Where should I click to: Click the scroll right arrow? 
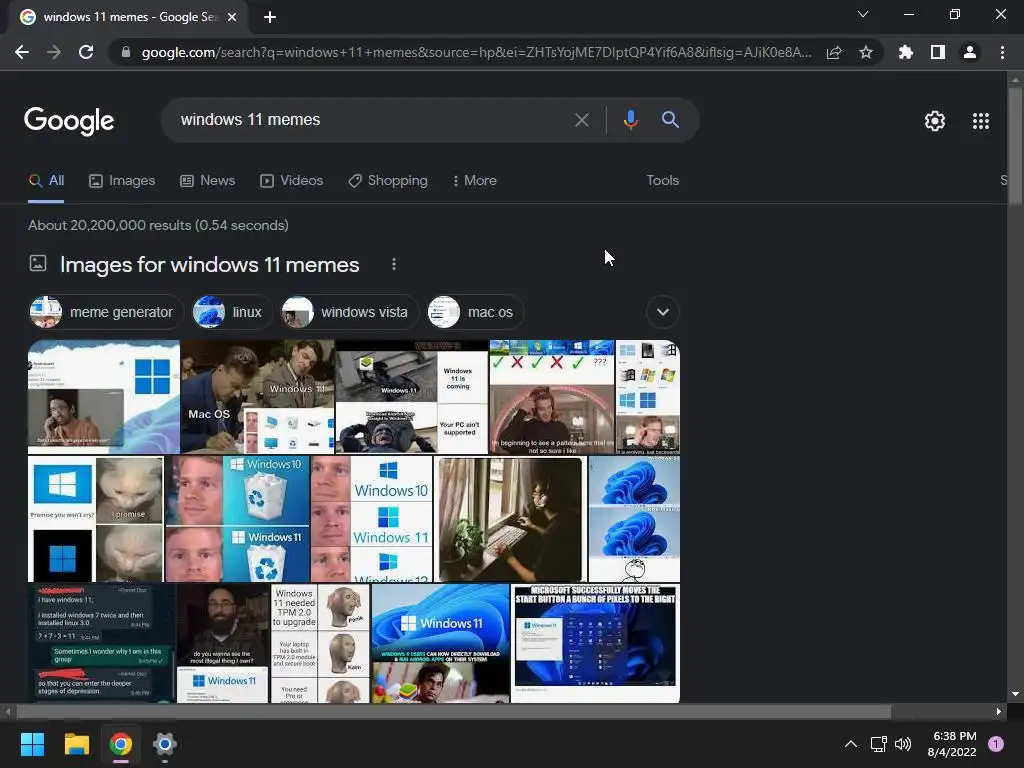999,712
